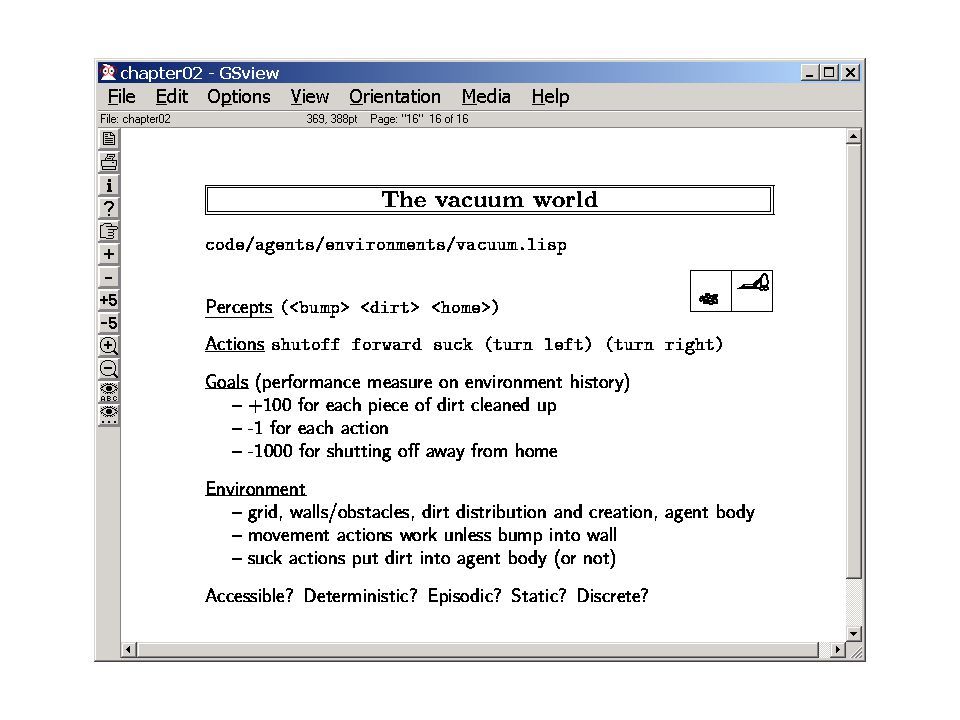The height and width of the screenshot is (720, 960).
Task: Go to a page with the pointing hand icon
Action: (x=109, y=231)
